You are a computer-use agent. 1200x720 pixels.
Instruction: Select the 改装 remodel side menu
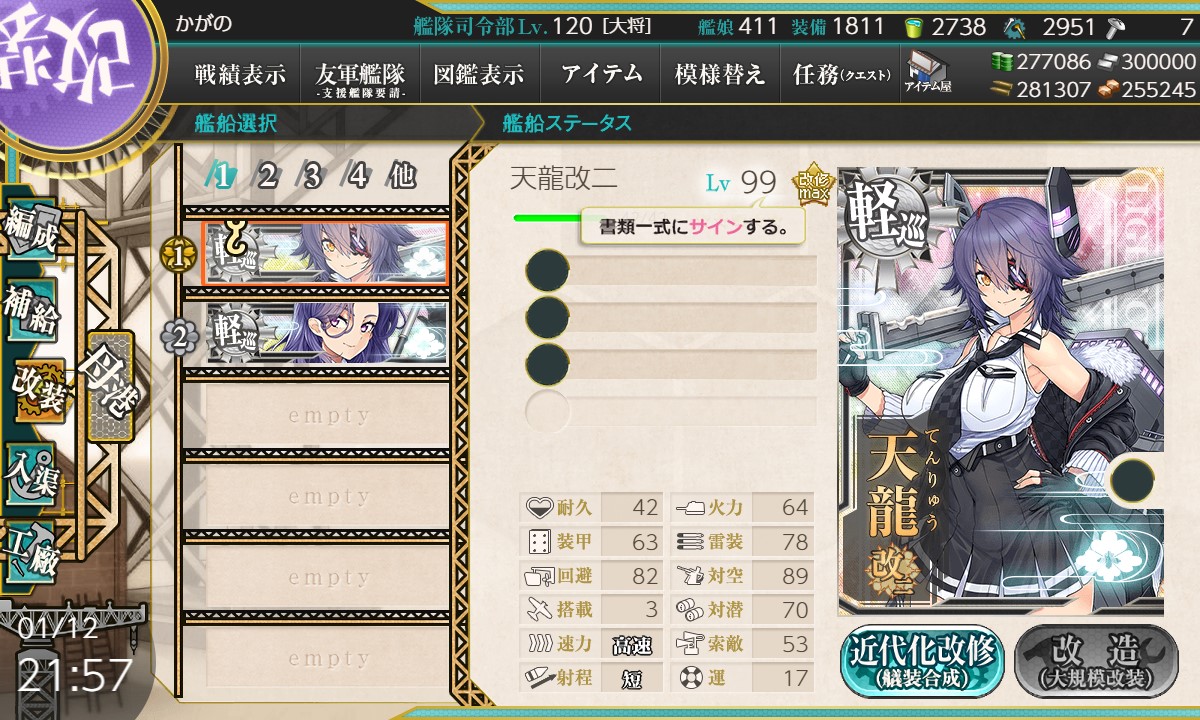tap(40, 390)
